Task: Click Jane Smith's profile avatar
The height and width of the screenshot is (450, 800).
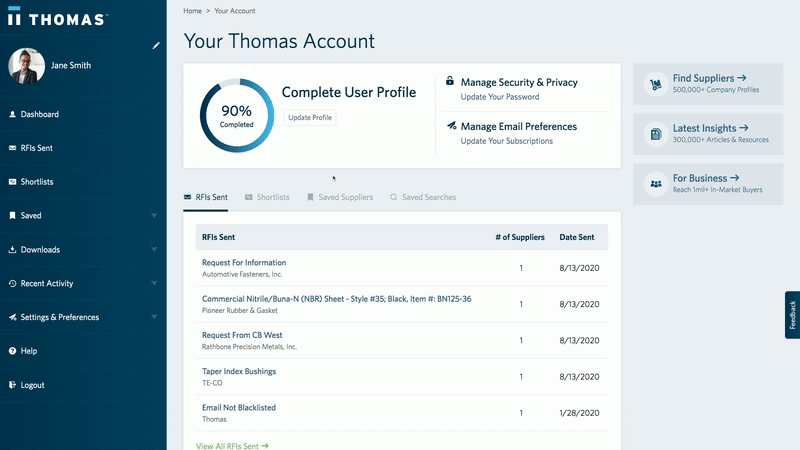Action: tap(26, 66)
